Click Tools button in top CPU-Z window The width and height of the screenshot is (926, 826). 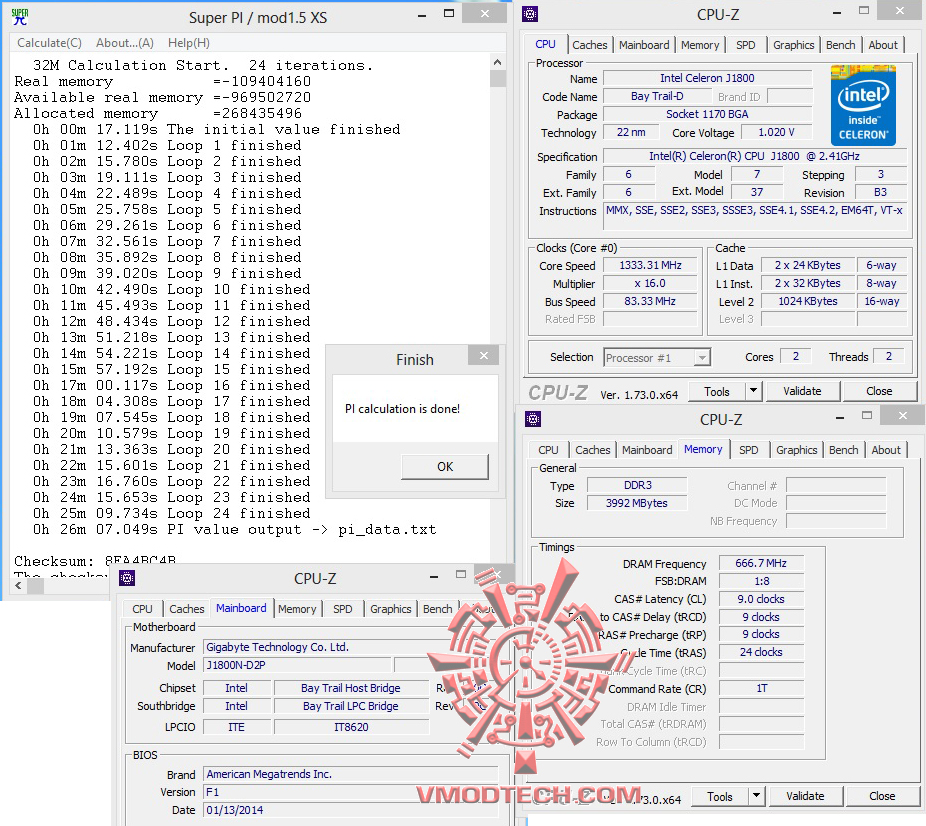[716, 391]
